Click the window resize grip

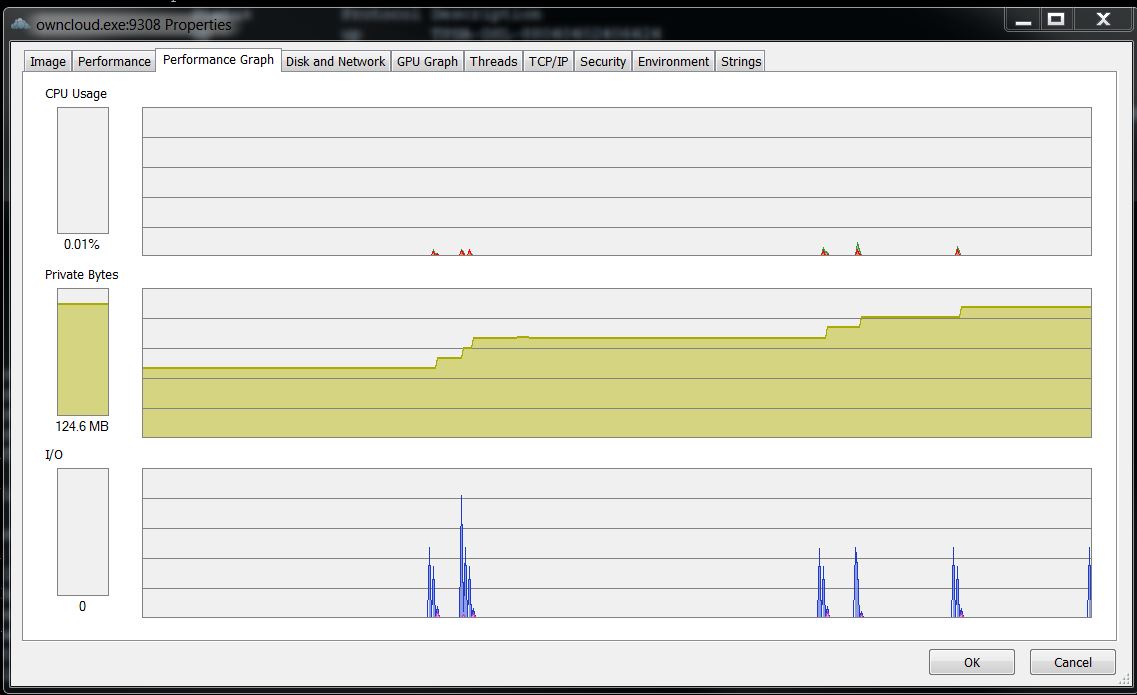tap(1124, 680)
